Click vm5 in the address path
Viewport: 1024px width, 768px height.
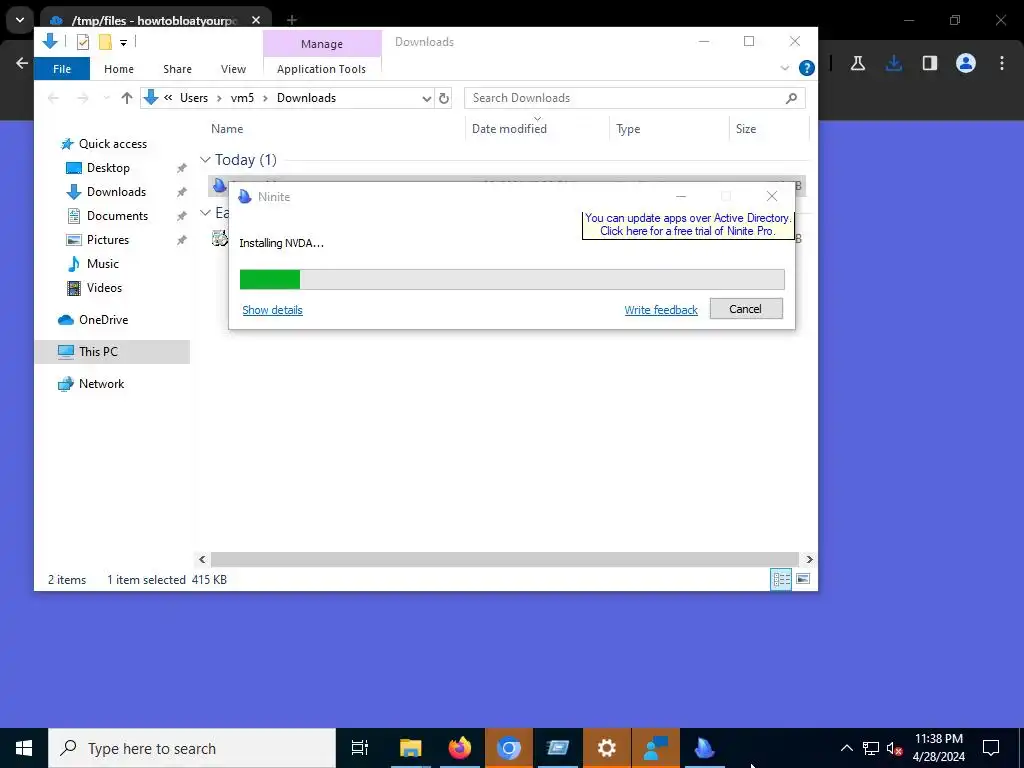[242, 98]
